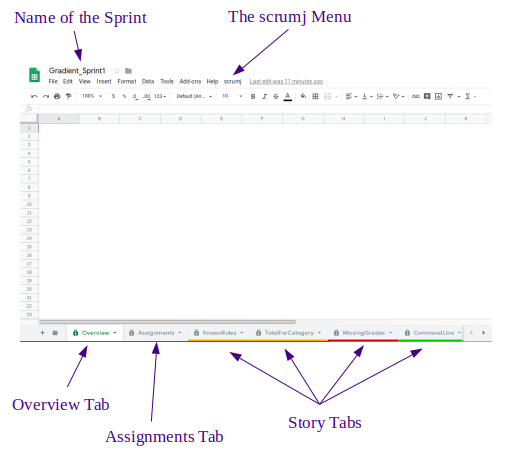Click the merge cells icon
This screenshot has height=451, width=518.
[327, 96]
